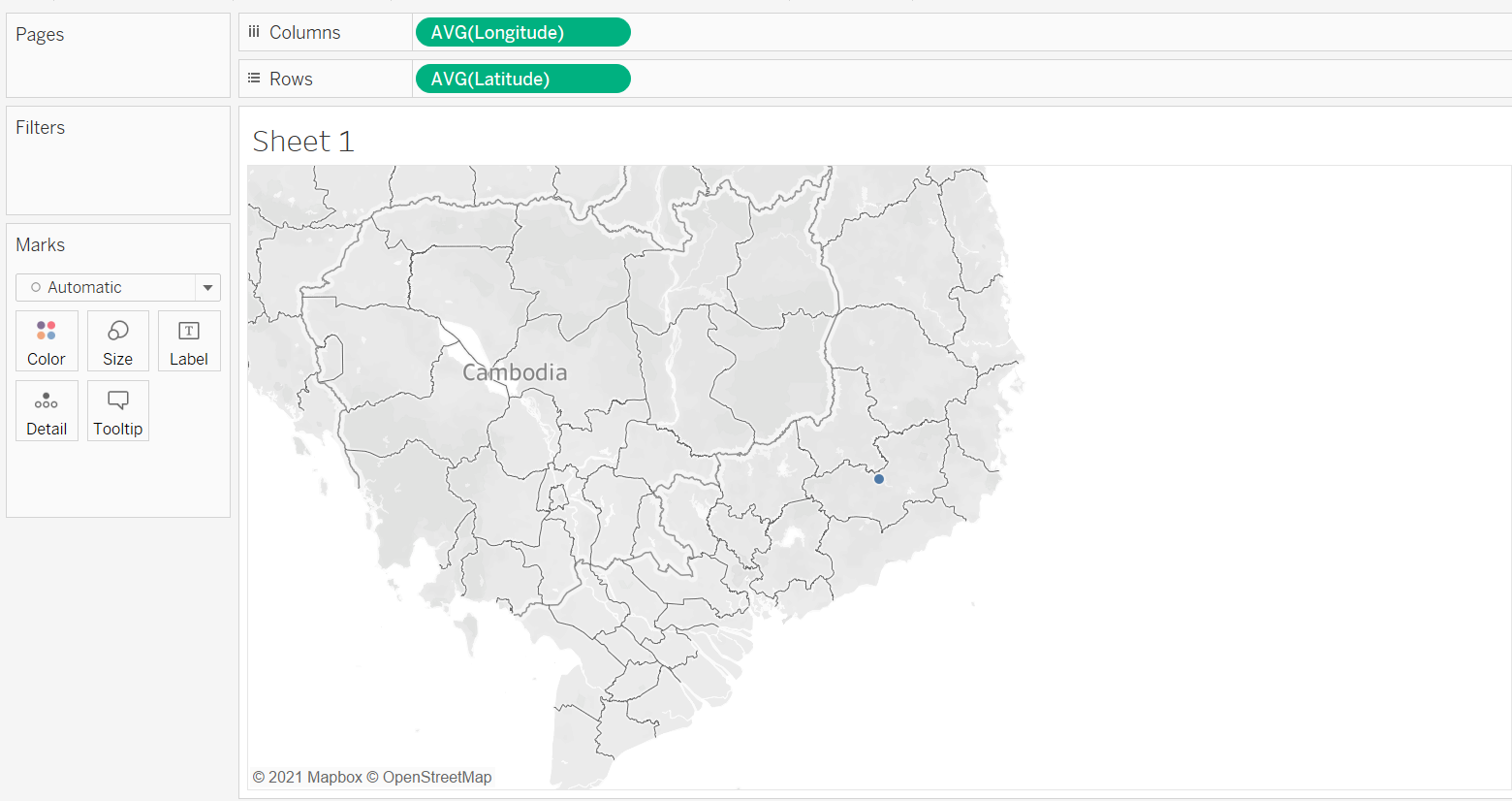Click the Filters shelf header
1512x801 pixels.
pyautogui.click(x=41, y=128)
